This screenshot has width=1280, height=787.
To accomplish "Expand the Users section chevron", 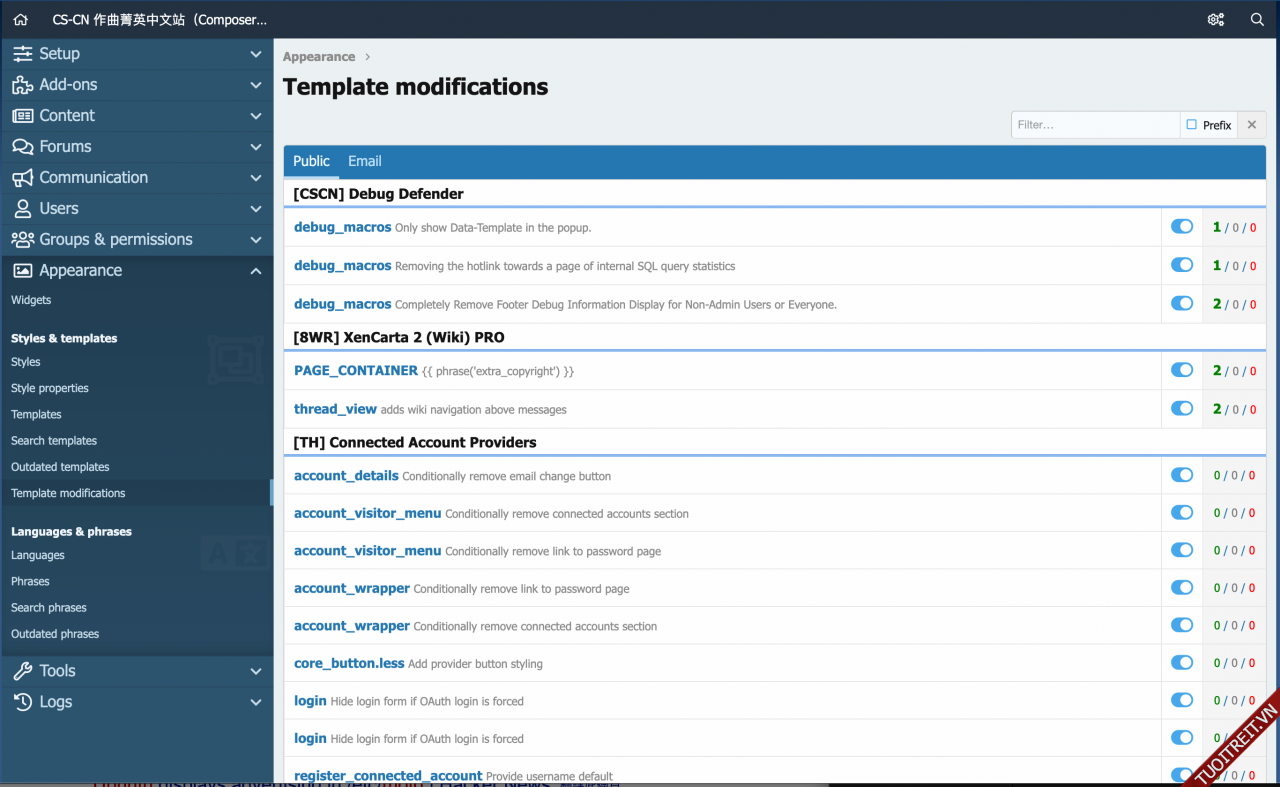I will pyautogui.click(x=256, y=209).
